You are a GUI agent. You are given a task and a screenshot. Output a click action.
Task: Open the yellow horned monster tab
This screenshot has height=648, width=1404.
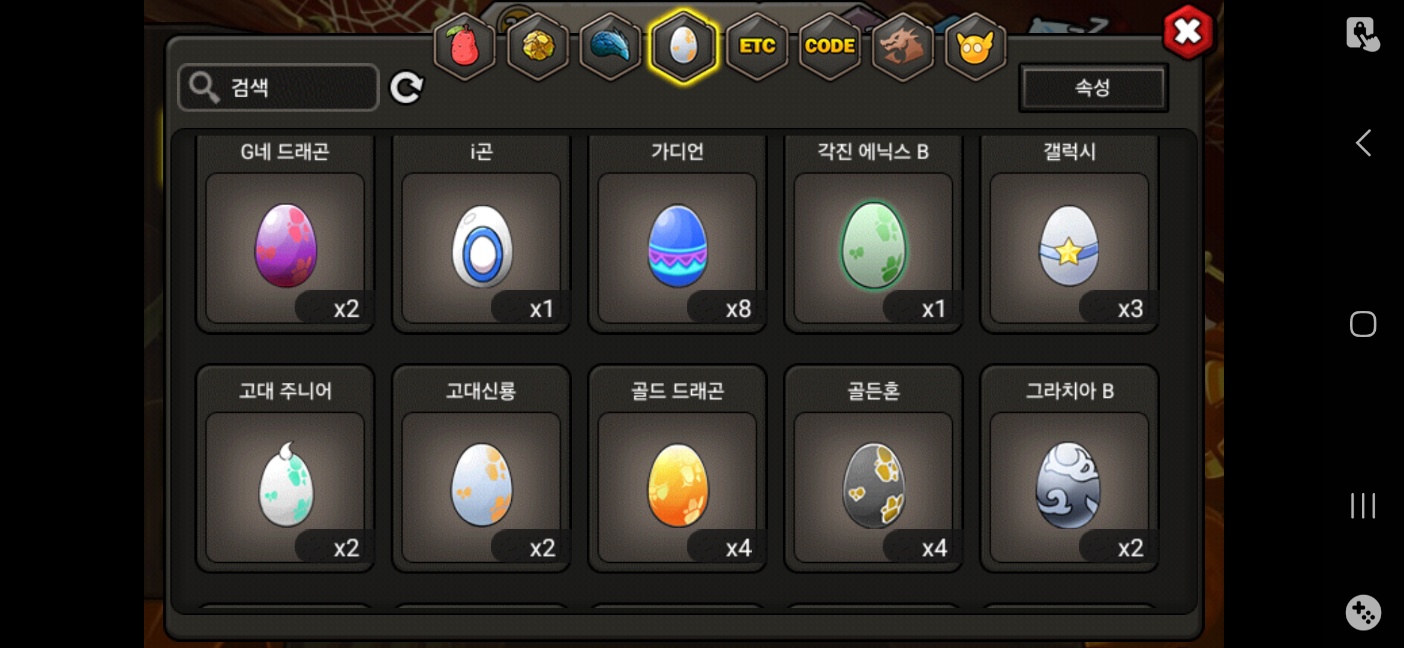pos(975,47)
